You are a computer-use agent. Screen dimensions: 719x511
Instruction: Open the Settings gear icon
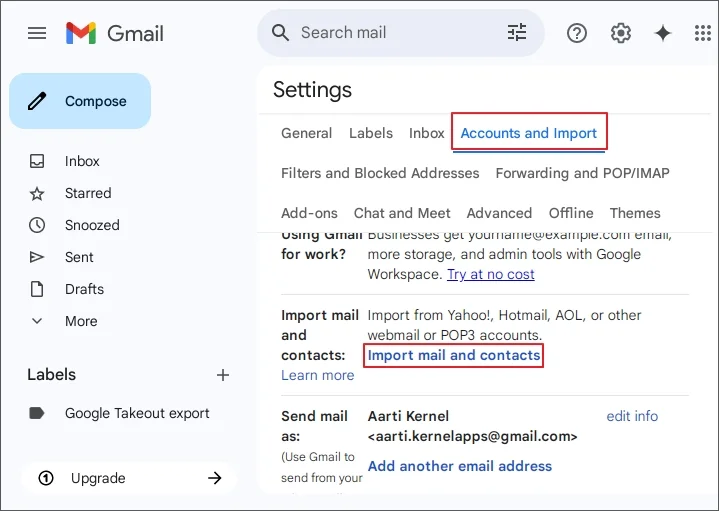[620, 33]
